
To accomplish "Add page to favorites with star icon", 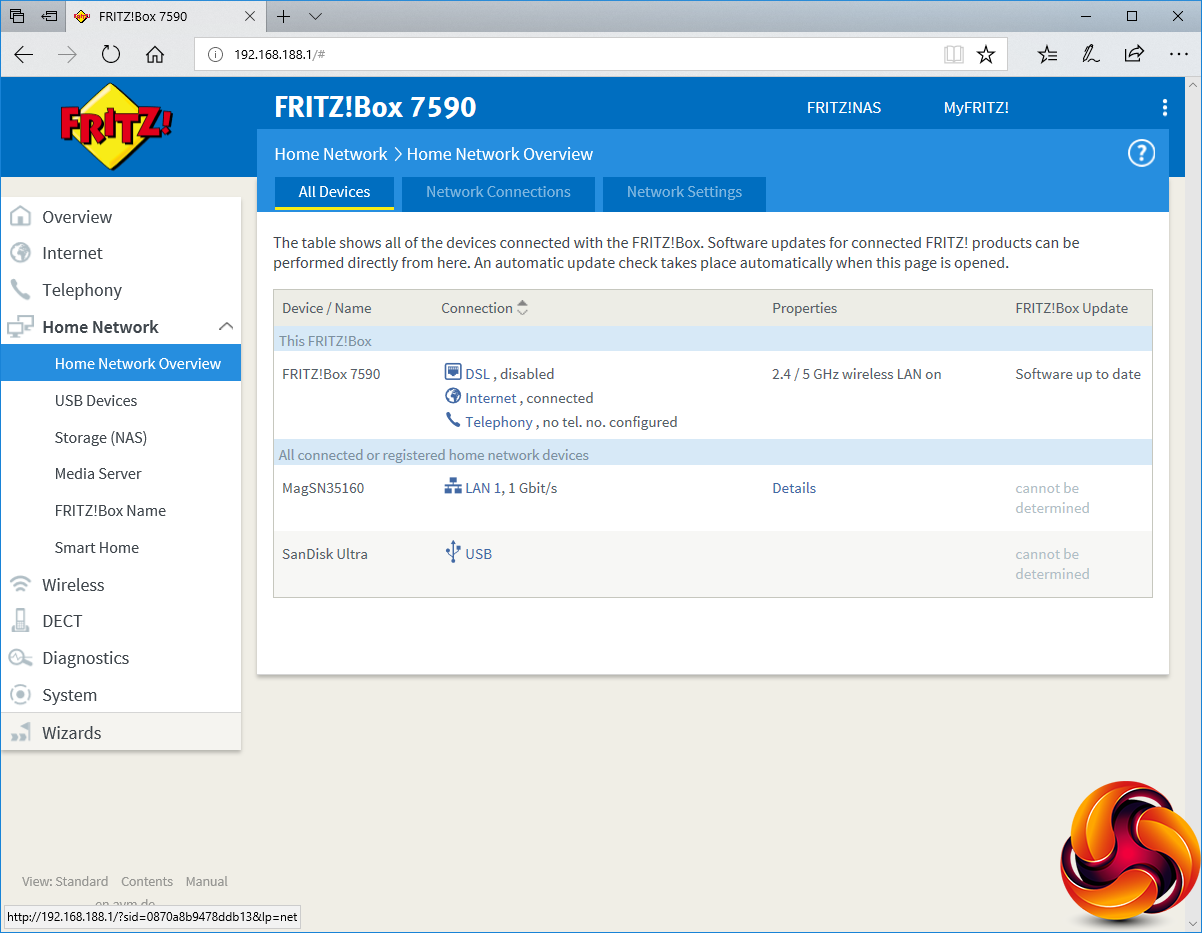I will 986,54.
